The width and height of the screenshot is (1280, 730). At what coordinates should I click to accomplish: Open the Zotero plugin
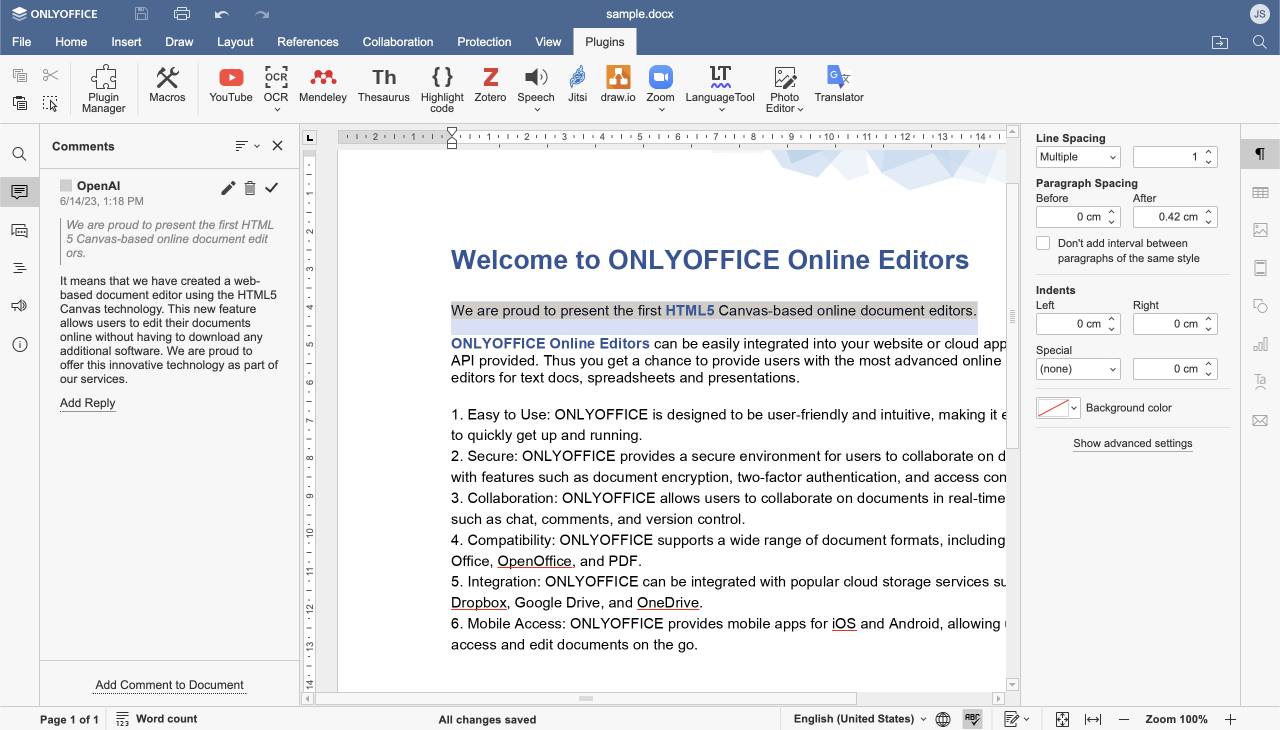click(x=490, y=85)
